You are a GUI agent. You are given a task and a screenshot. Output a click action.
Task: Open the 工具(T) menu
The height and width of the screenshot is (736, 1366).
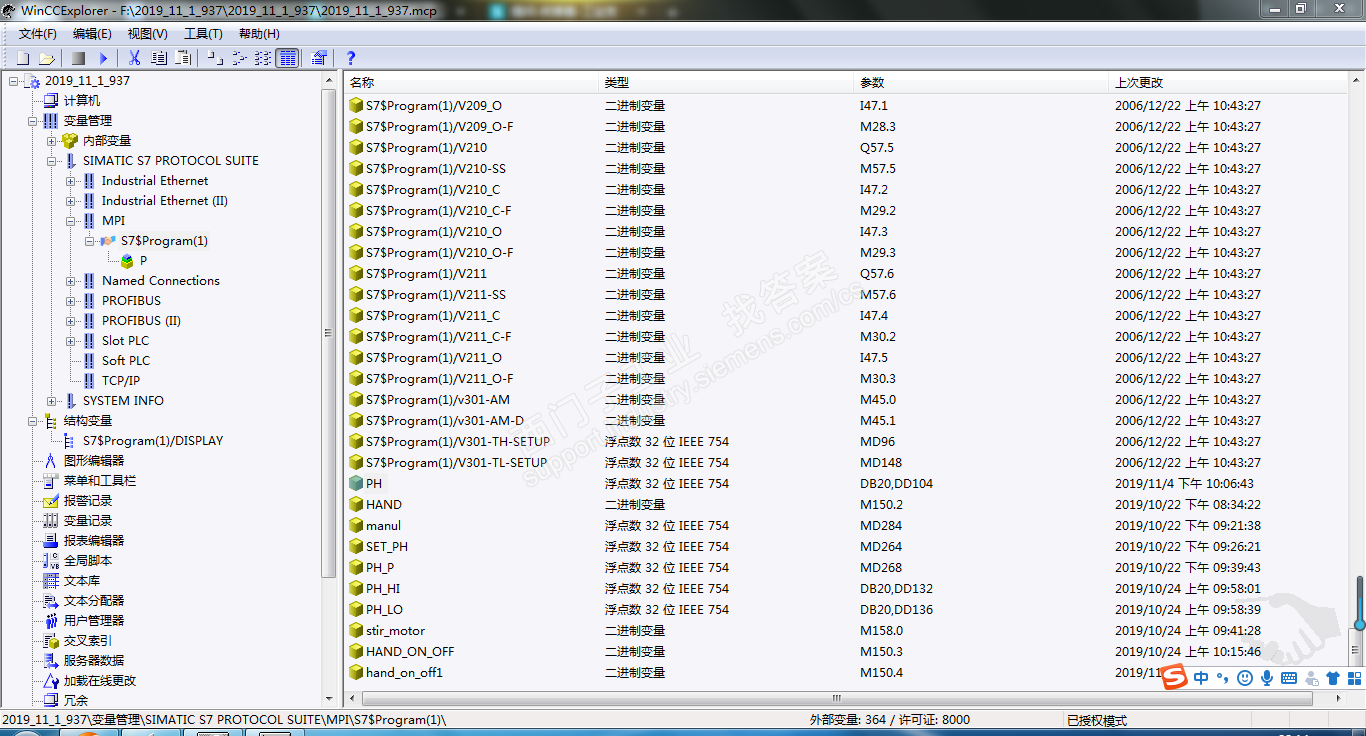tap(203, 34)
